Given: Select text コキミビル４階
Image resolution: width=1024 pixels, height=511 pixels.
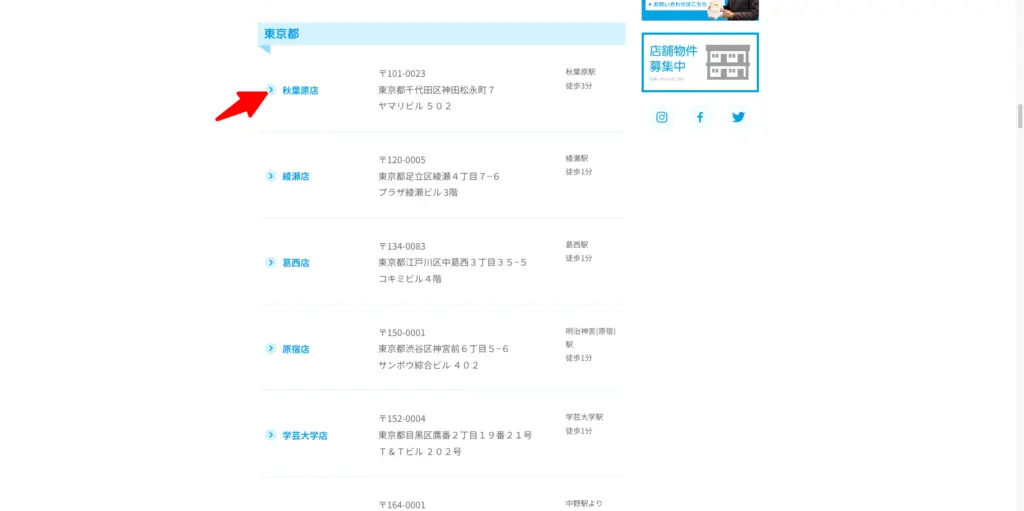Looking at the screenshot, I should tap(410, 279).
